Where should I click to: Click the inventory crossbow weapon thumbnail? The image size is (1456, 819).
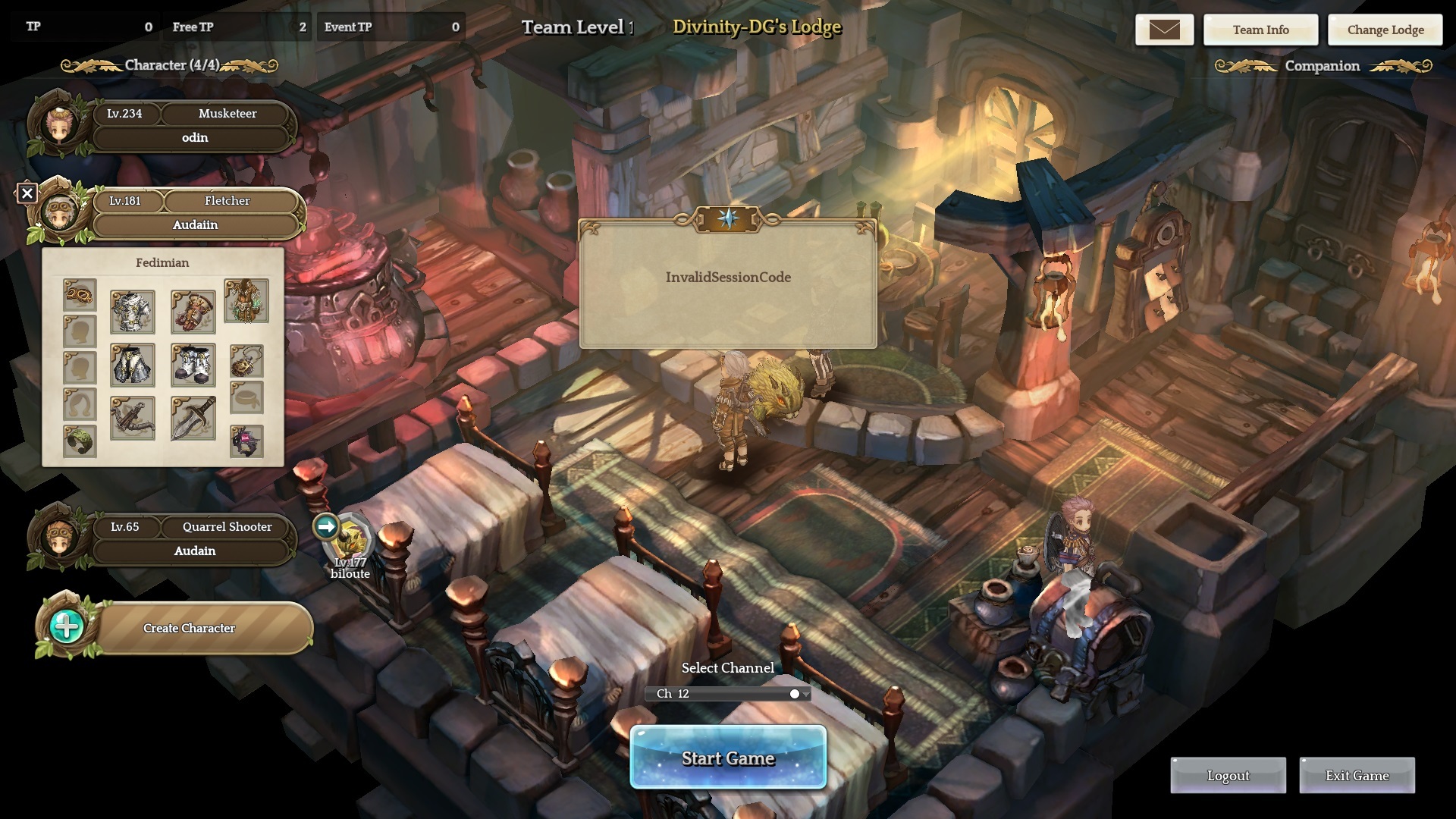(x=134, y=413)
